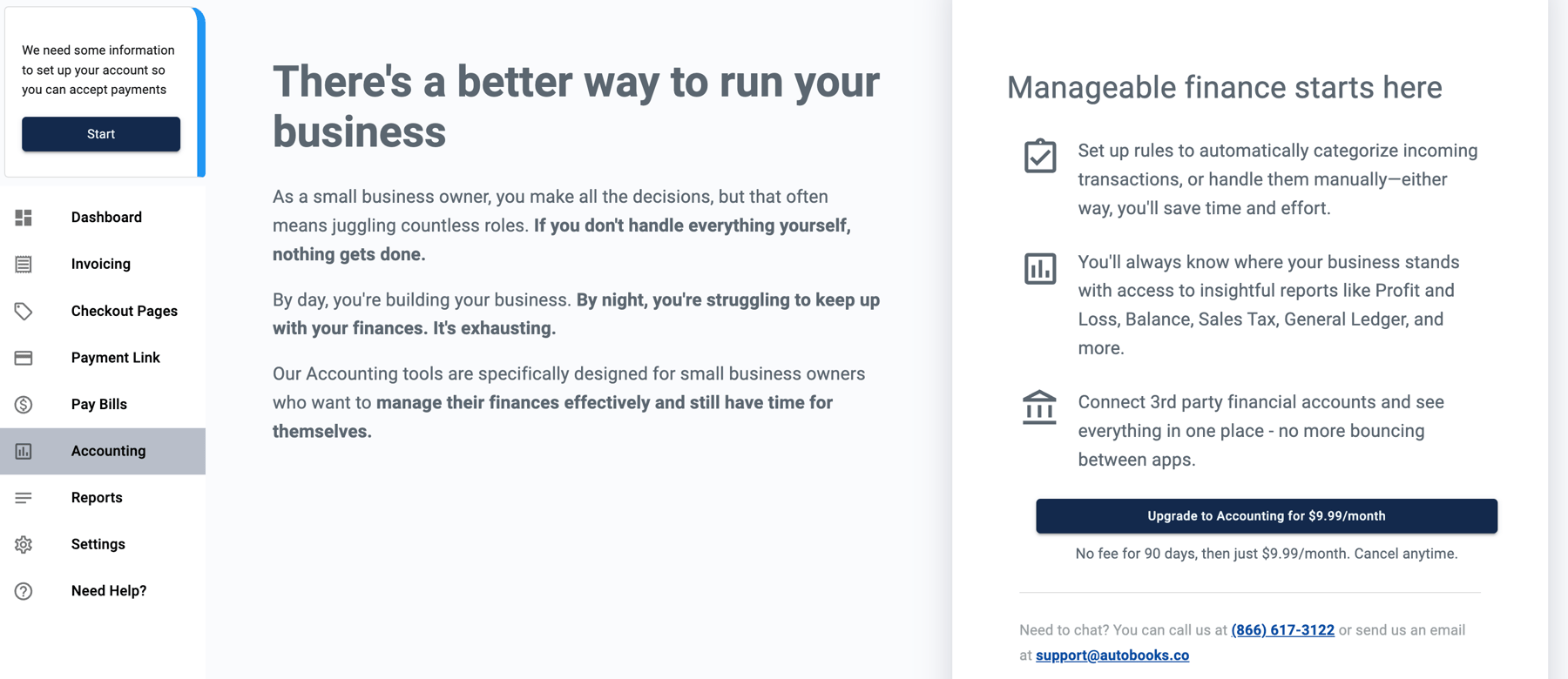
Task: Click the clipboard checkmark icon
Action: click(x=1040, y=156)
